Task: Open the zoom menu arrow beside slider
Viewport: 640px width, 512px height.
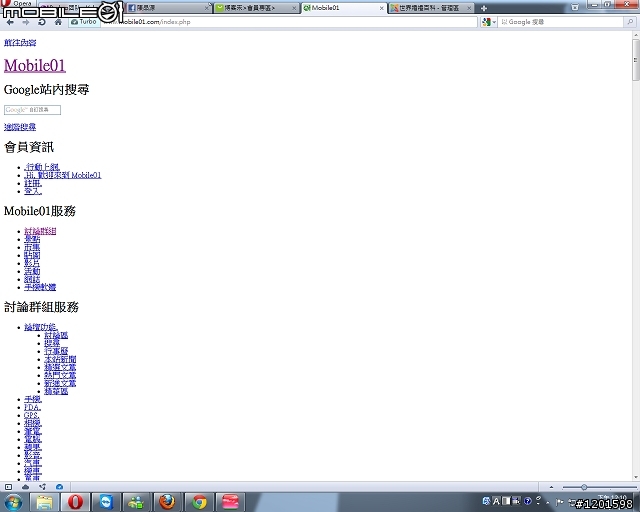Action: (551, 487)
